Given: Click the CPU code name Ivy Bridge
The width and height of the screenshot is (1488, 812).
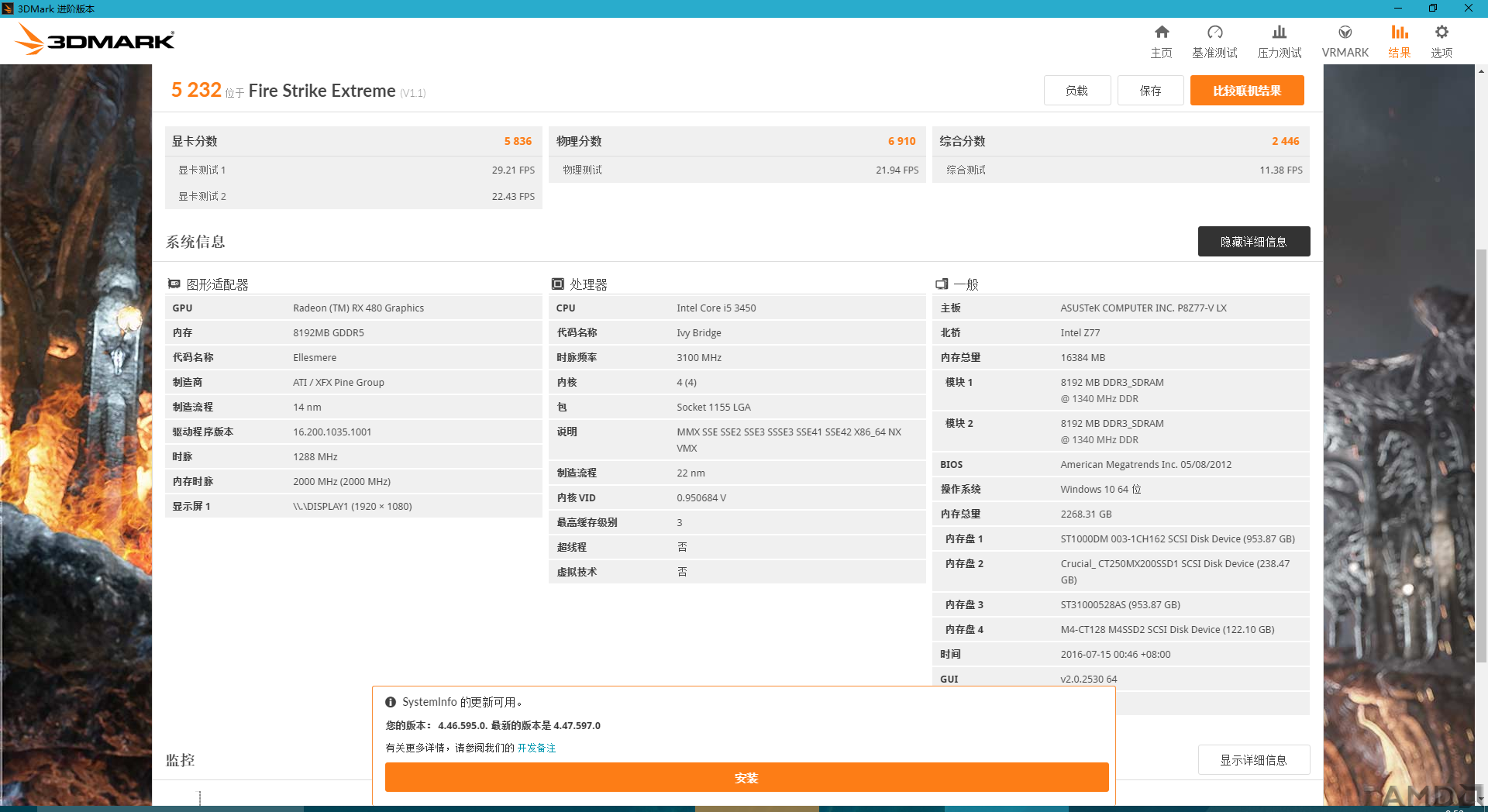Looking at the screenshot, I should click(x=699, y=332).
